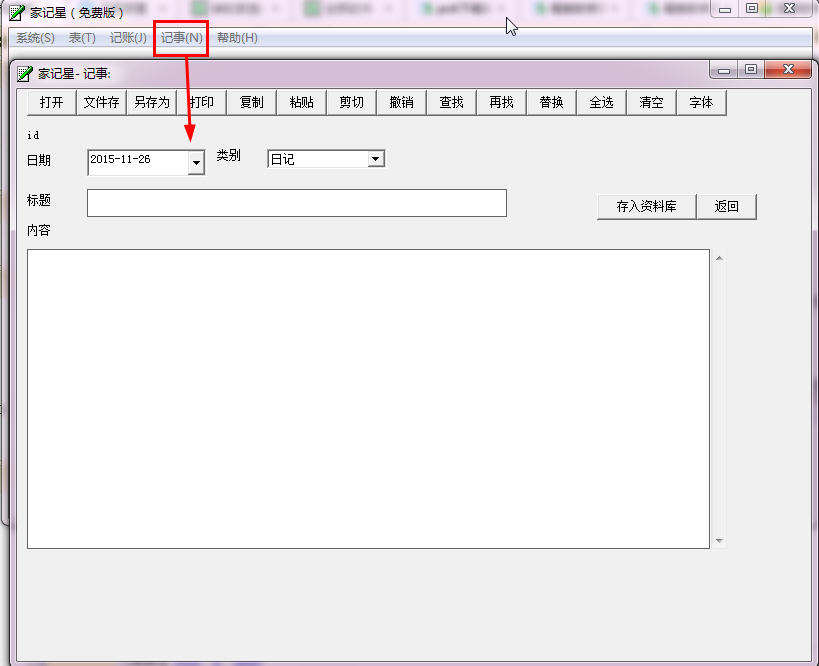Click the 另存为 (Save As) toolbar button
This screenshot has height=666, width=819.
152,102
